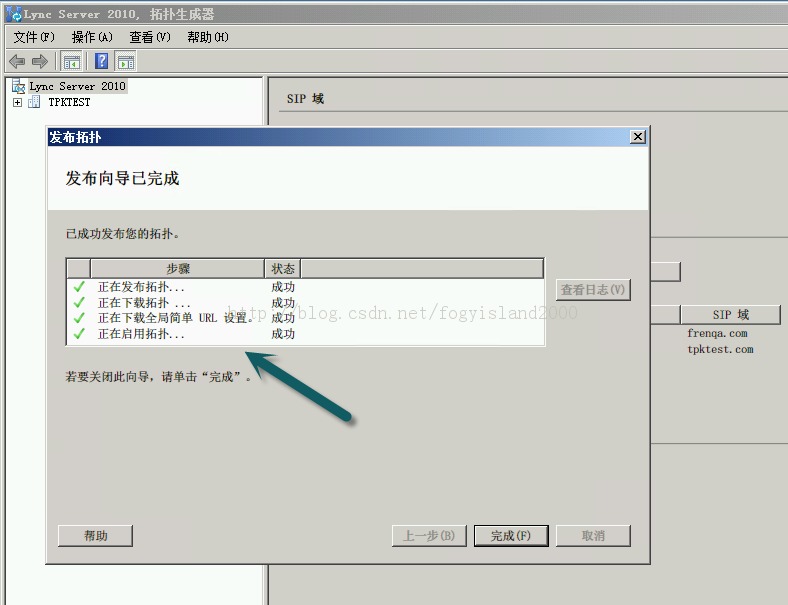This screenshot has height=605, width=788.
Task: Click the 步骤 column header
Action: [178, 268]
